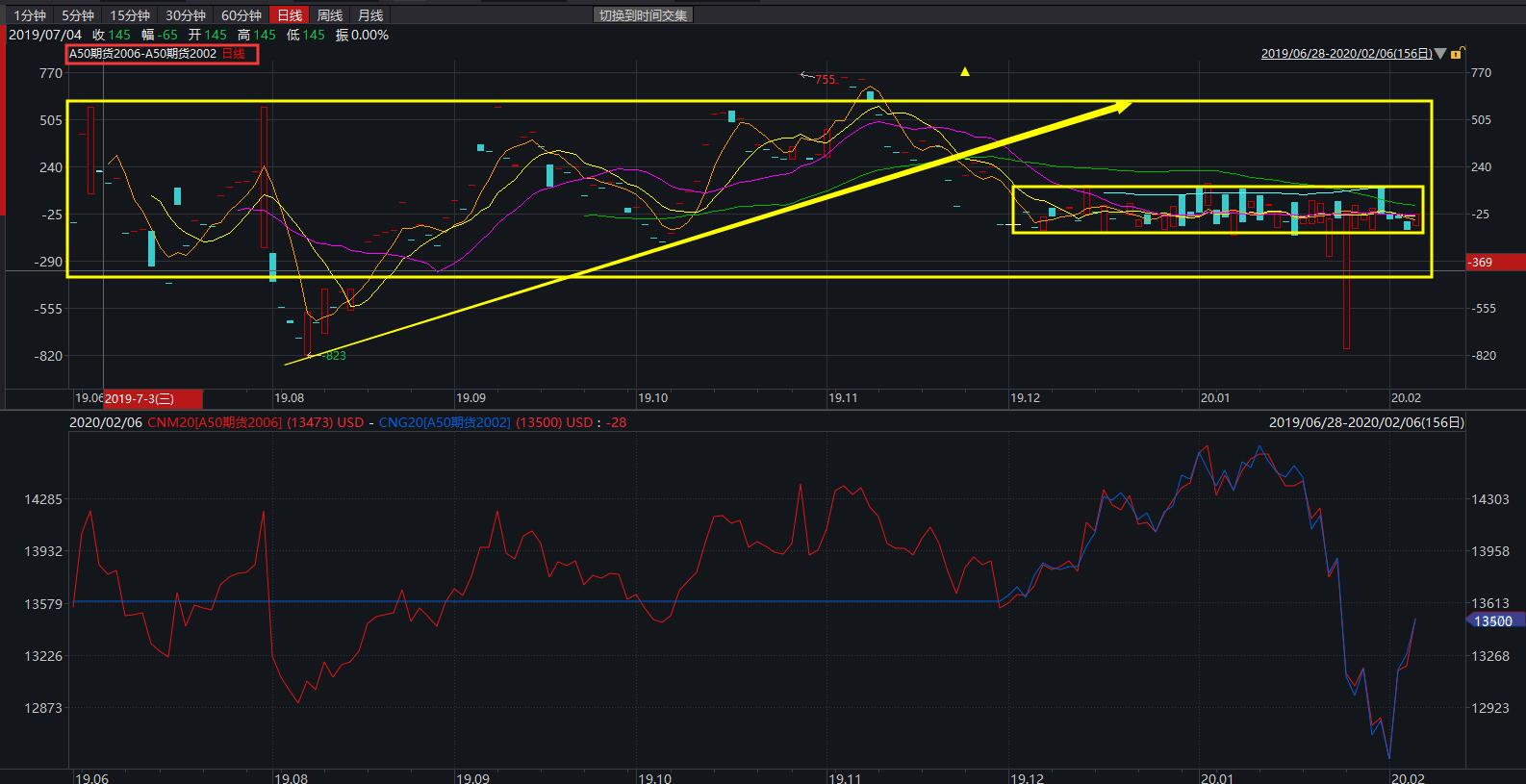The width and height of the screenshot is (1526, 784).
Task: Select the 30分钟 period tab
Action: click(186, 15)
